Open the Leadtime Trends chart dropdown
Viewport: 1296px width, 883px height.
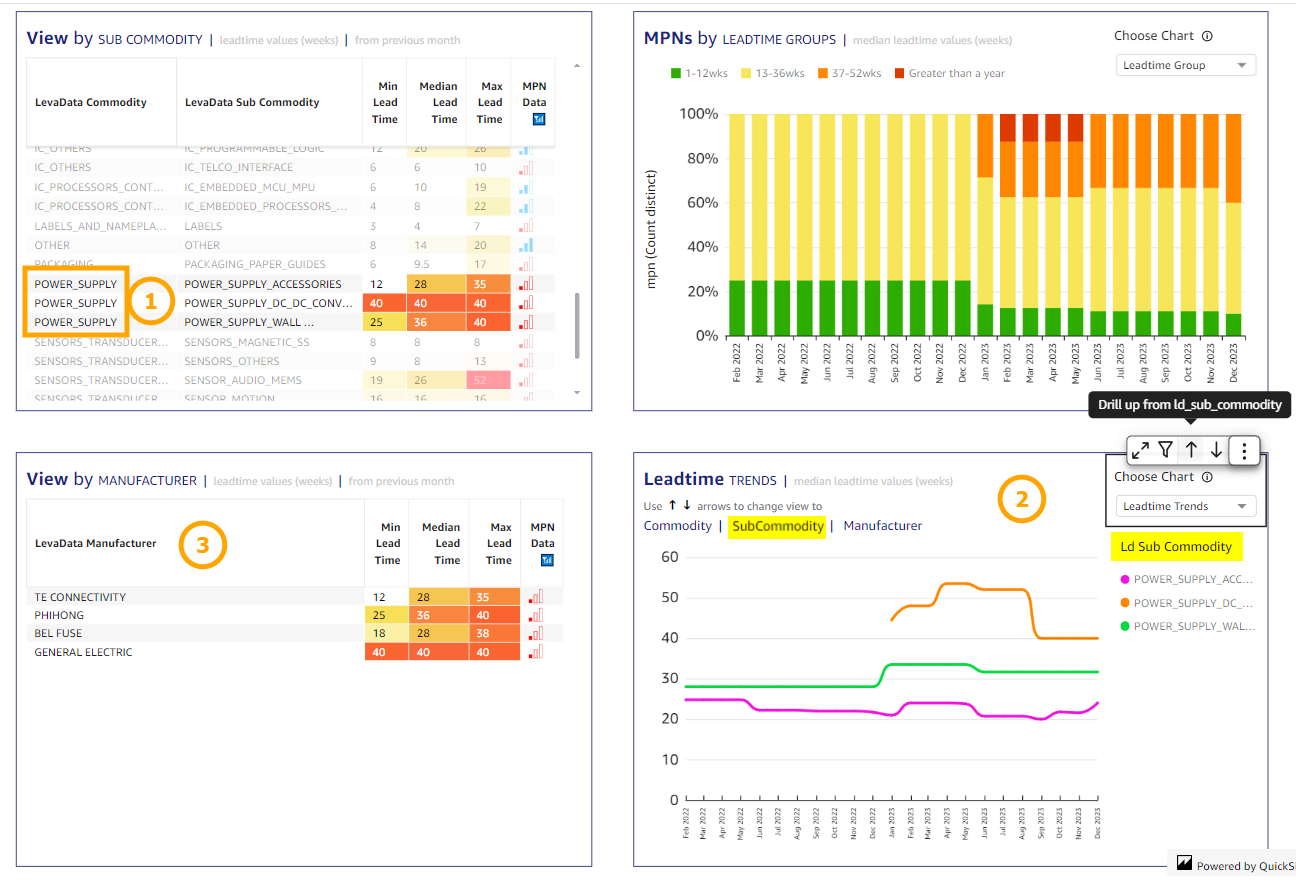(1185, 506)
